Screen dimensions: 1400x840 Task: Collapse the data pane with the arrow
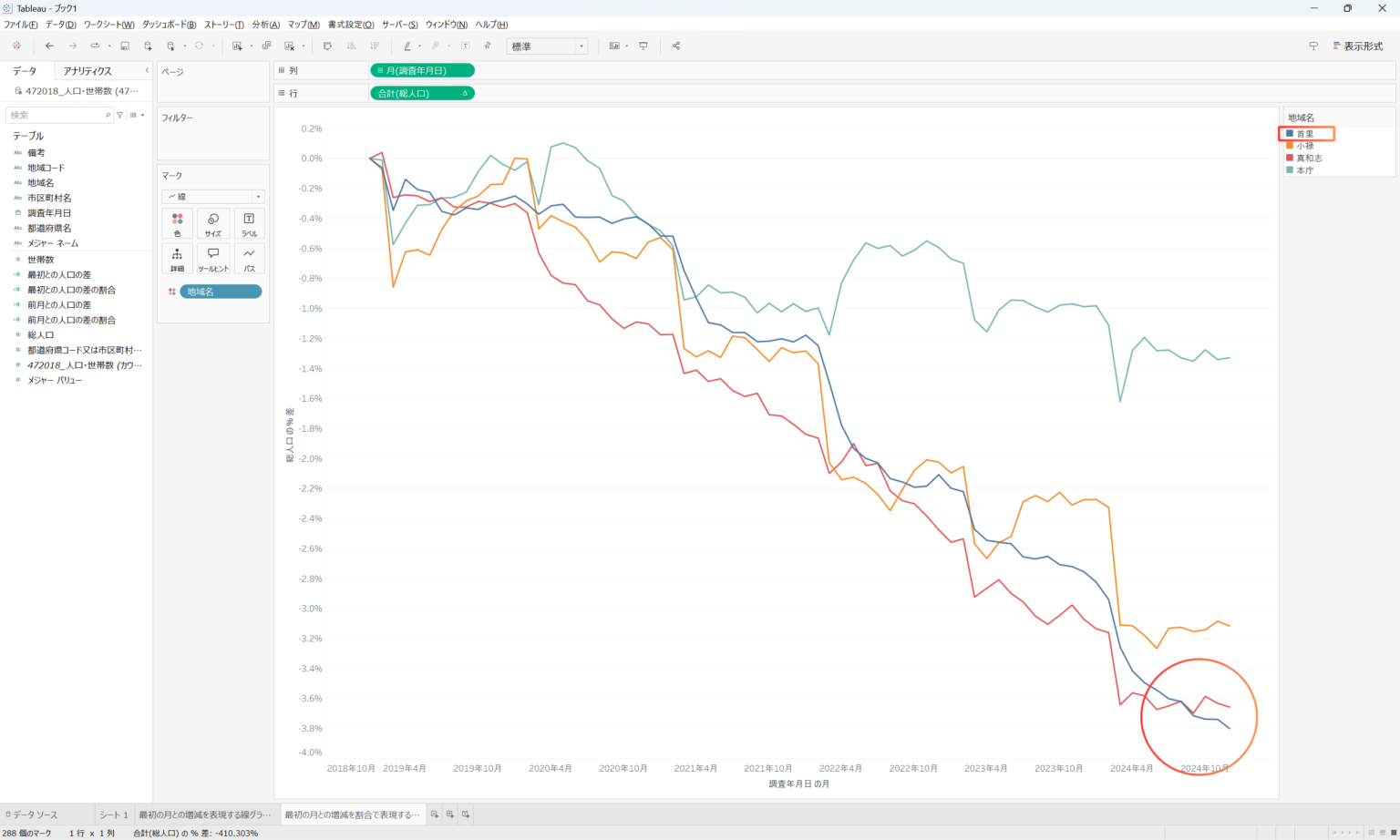147,70
